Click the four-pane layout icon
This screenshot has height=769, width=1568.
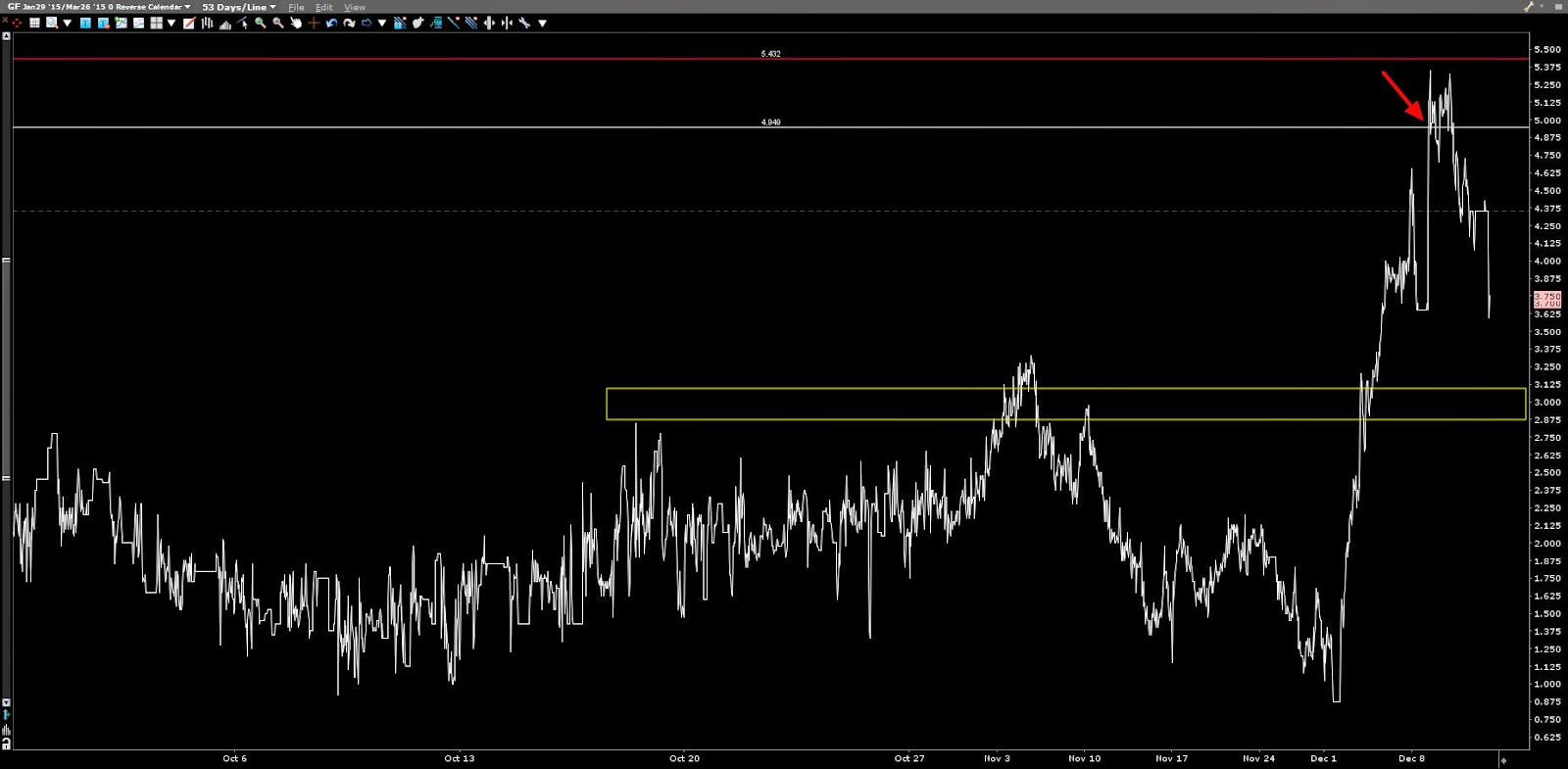(x=156, y=23)
